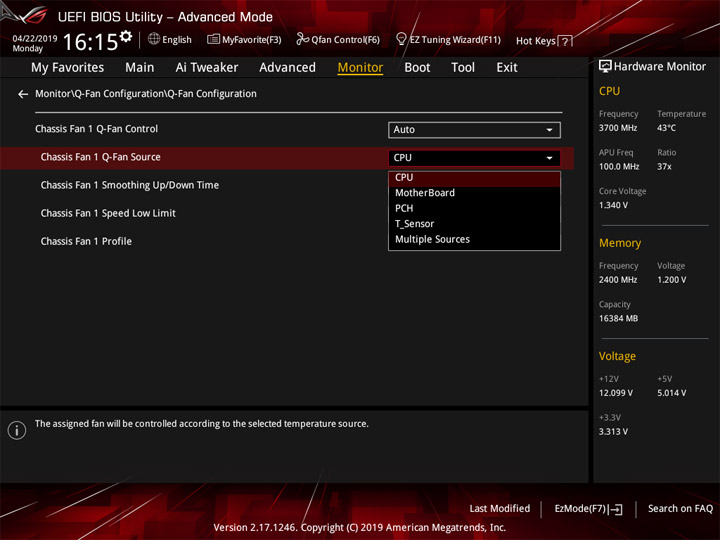Image resolution: width=720 pixels, height=540 pixels.
Task: Click the breadcrumb path Monitor\Q-Fan Configuration
Action: pyautogui.click(x=146, y=94)
